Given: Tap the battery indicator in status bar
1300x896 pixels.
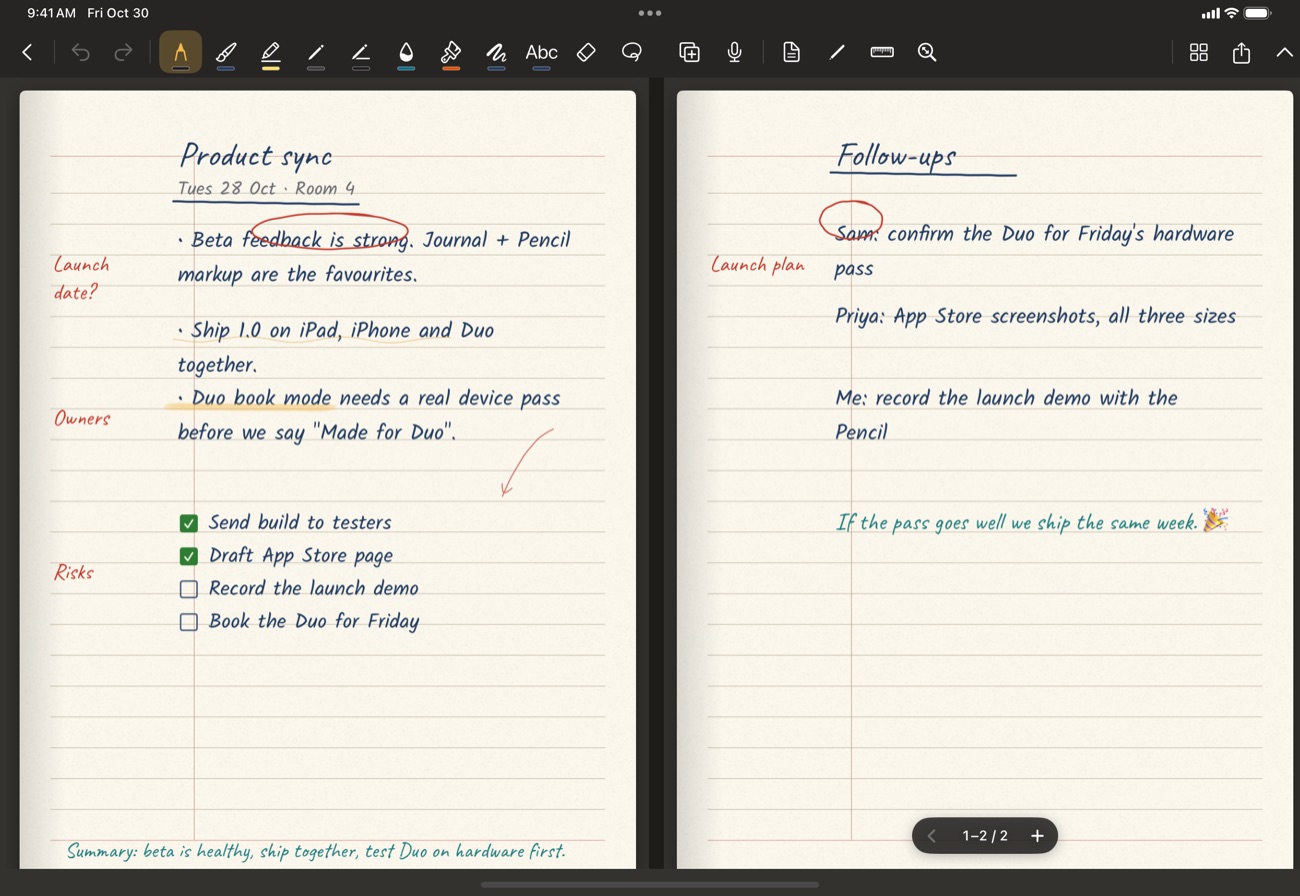Looking at the screenshot, I should pos(1258,13).
